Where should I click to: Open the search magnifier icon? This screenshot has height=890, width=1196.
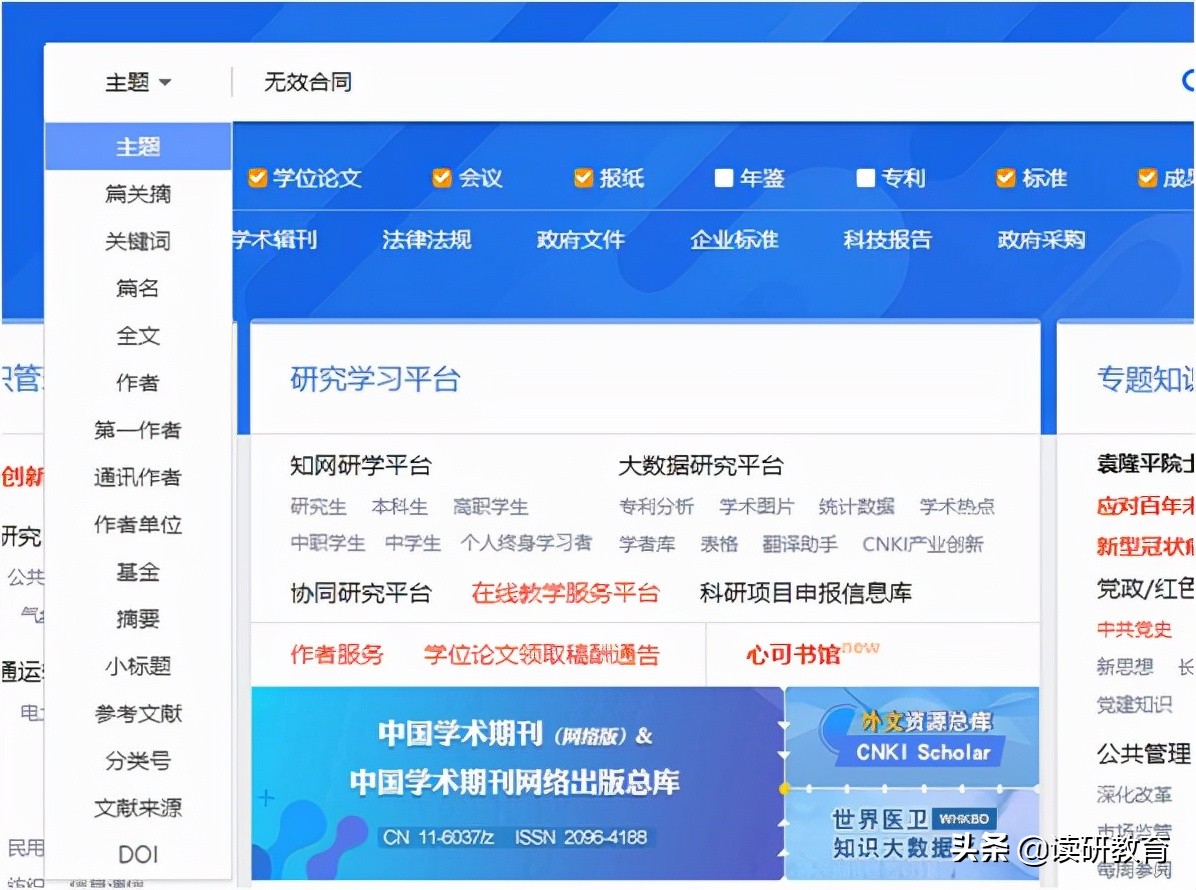1190,81
